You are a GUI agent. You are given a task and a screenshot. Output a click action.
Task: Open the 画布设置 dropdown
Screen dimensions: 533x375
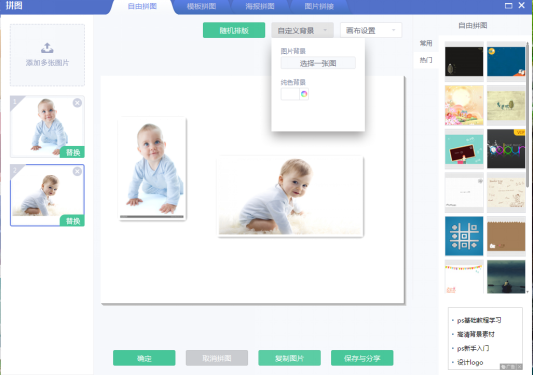click(371, 30)
